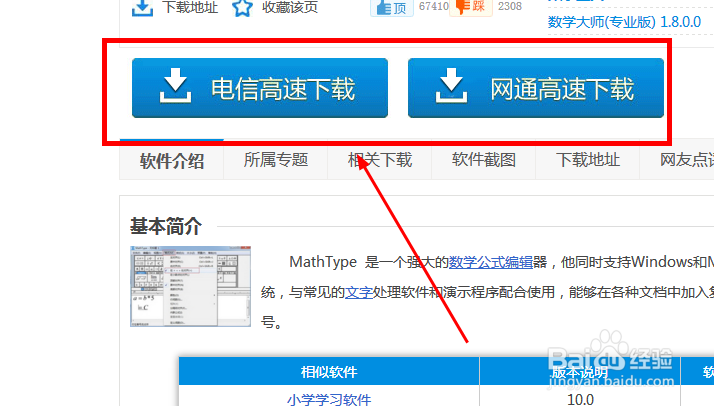The width and height of the screenshot is (714, 406).
Task: Downvote with the 踩 thumbs-down button
Action: (471, 7)
